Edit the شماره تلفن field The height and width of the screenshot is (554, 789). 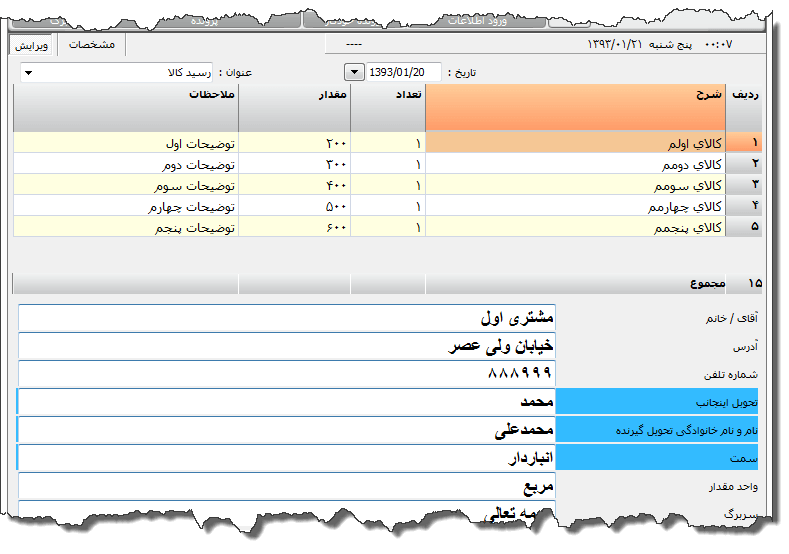coord(286,374)
